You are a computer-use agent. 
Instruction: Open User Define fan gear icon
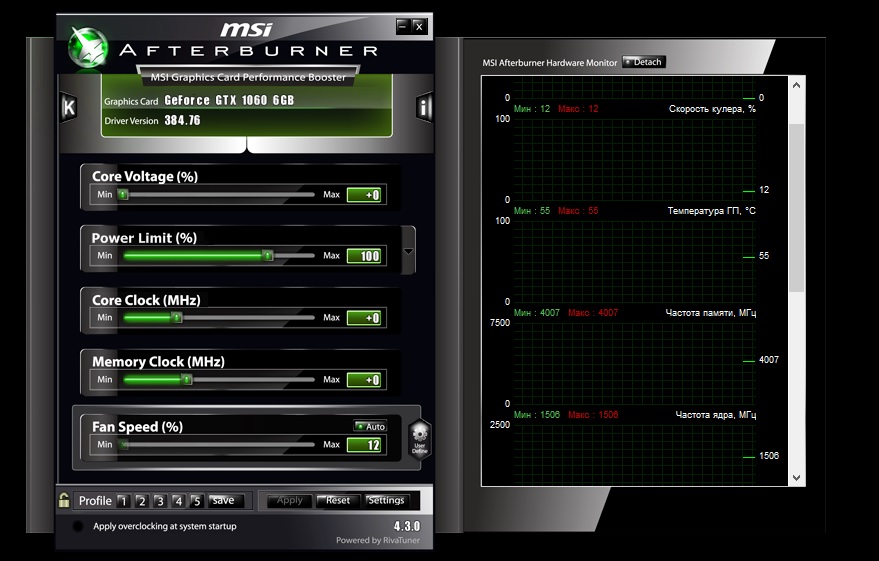click(419, 439)
